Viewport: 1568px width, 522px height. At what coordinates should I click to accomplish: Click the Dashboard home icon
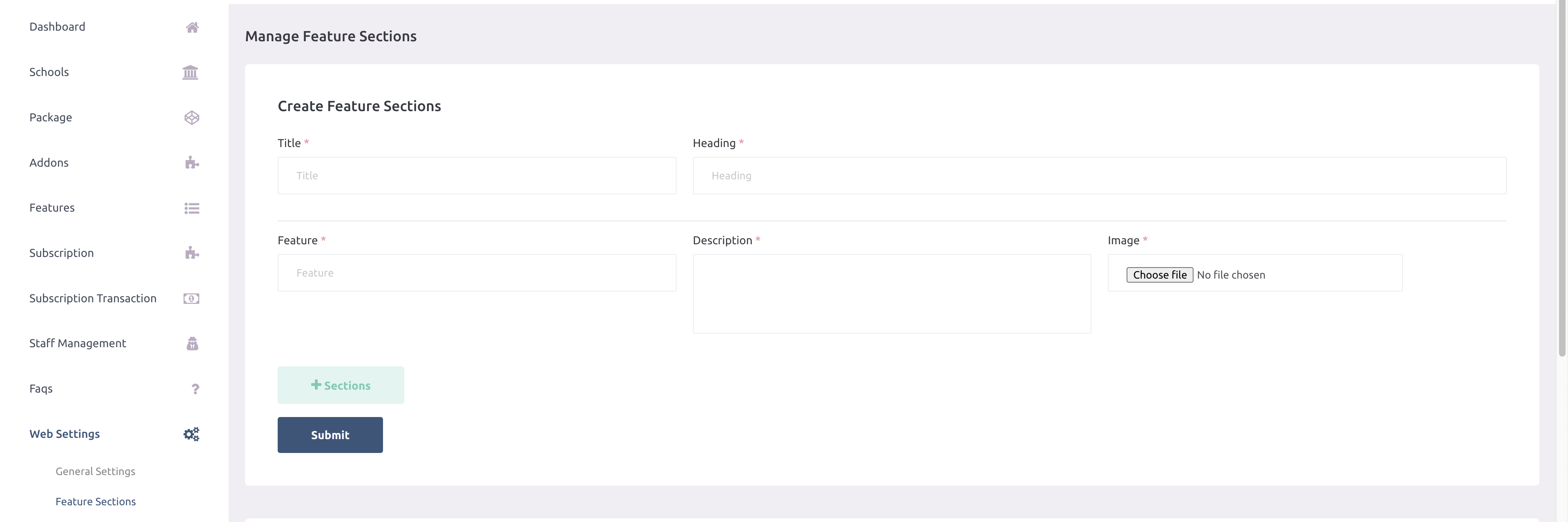[x=192, y=27]
